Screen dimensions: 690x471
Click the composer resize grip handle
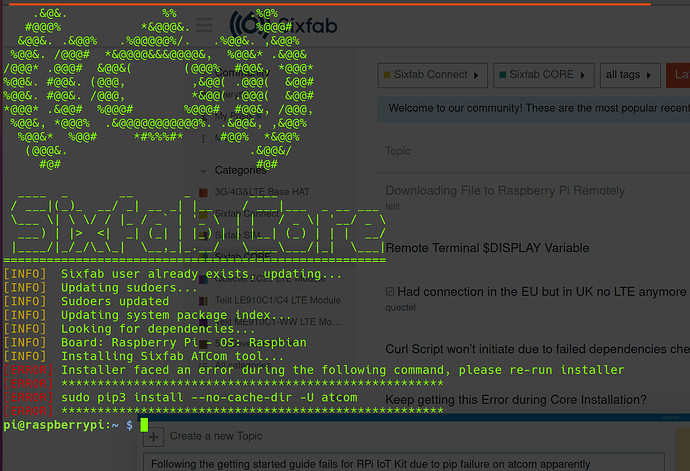pyautogui.click(x=670, y=418)
